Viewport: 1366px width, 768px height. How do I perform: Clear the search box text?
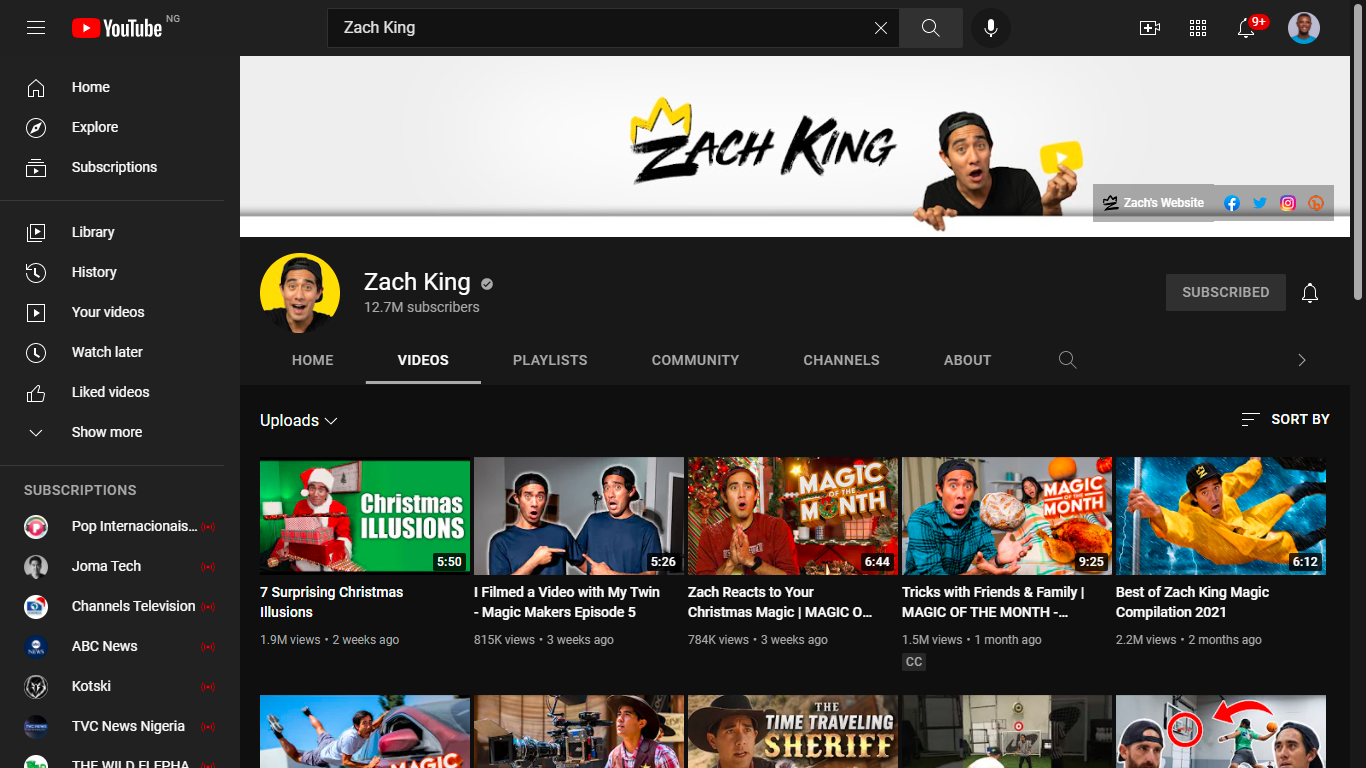[881, 28]
